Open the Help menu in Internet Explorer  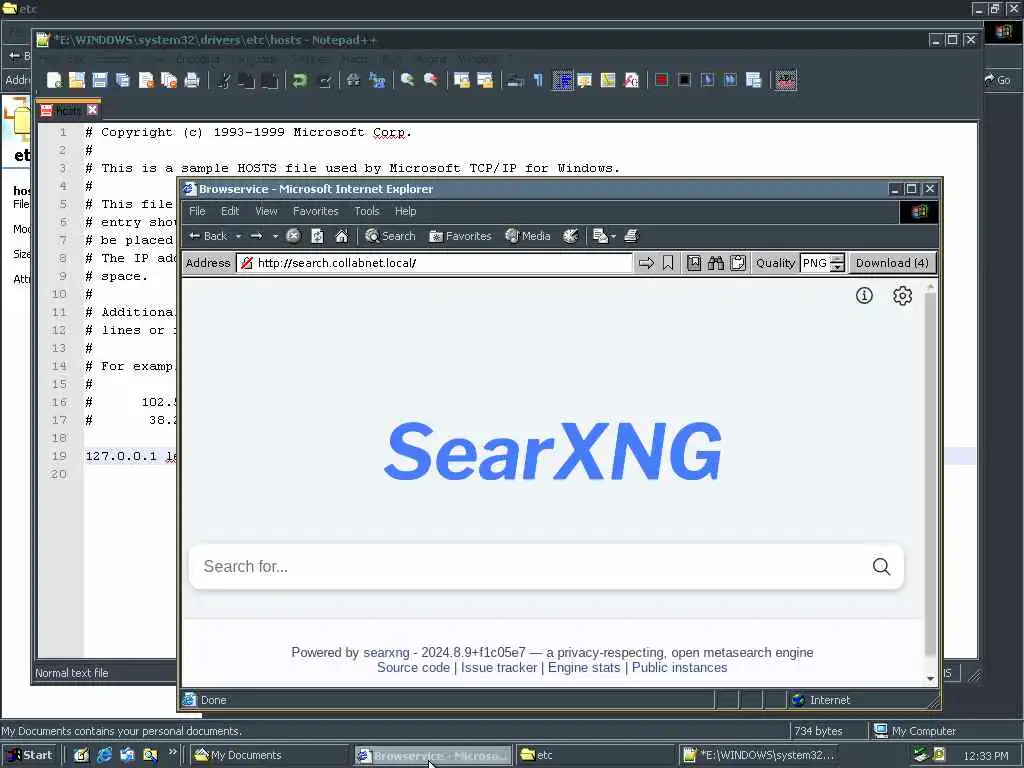406,211
